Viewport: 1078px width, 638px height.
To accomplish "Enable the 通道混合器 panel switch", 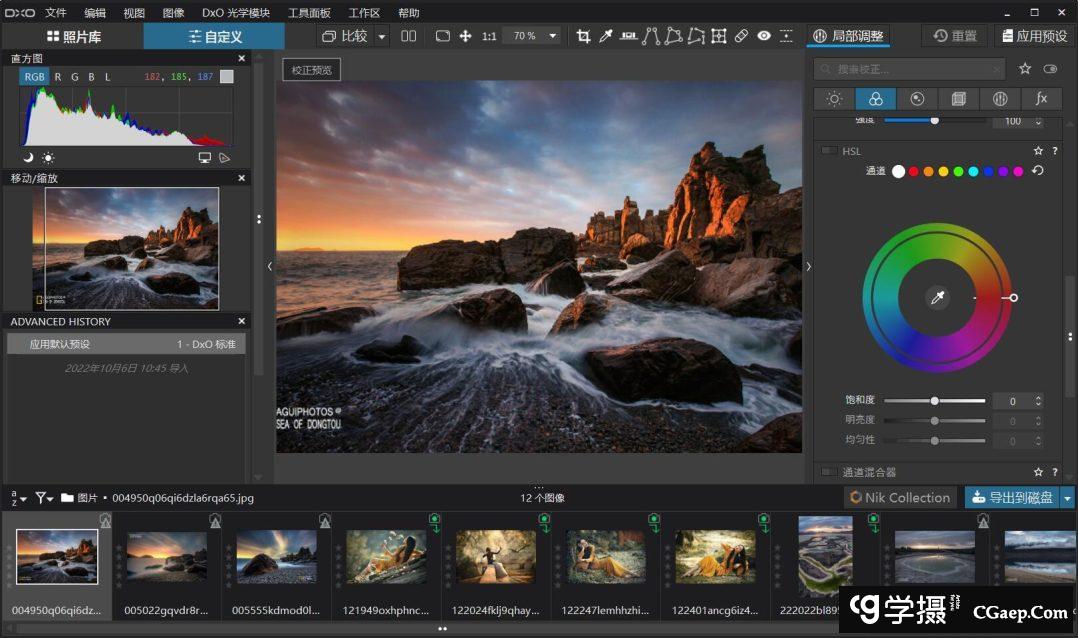I will pos(829,472).
